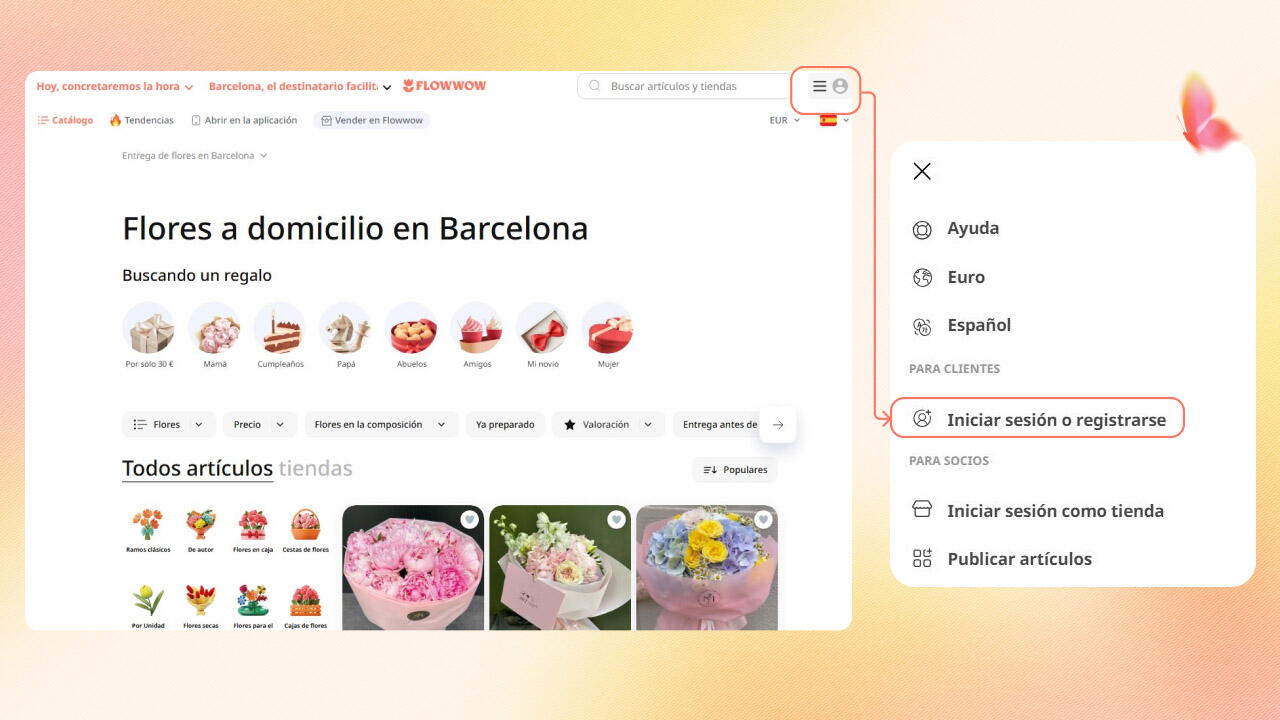Expand the Populares sorting dropdown
Screen dimensions: 1280x720
pos(734,470)
